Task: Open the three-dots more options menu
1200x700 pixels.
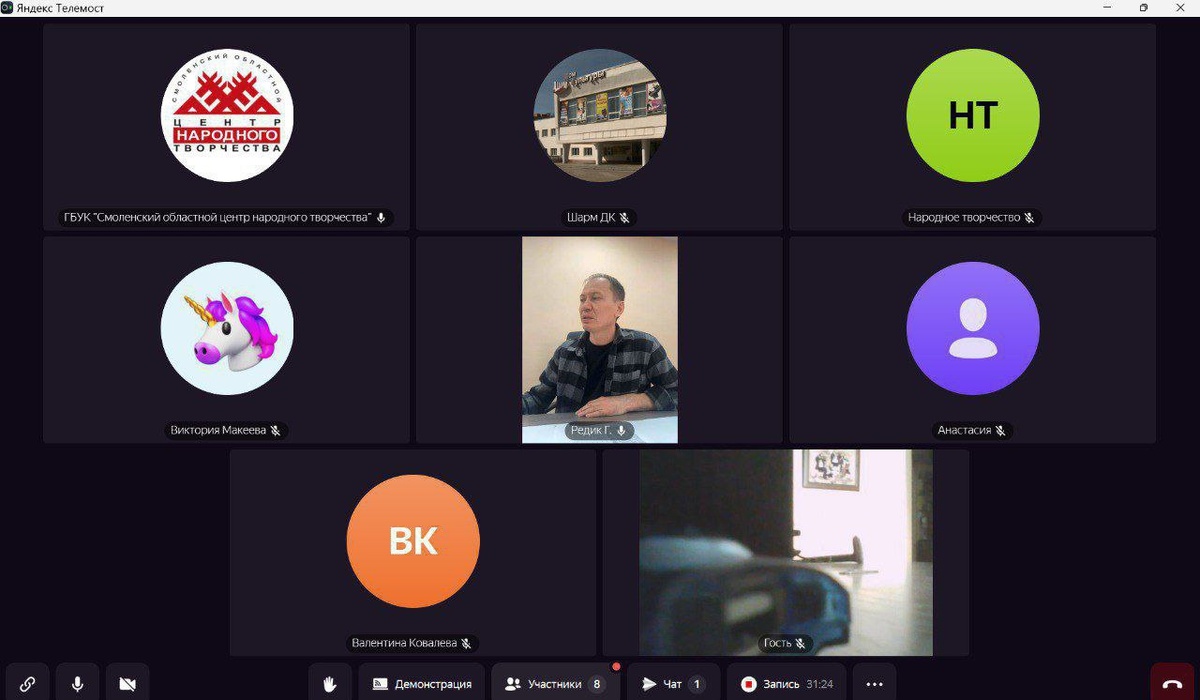Action: click(x=874, y=683)
